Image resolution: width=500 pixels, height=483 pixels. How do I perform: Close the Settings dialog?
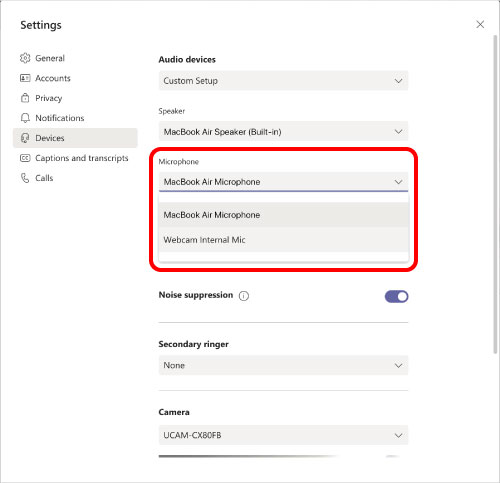(480, 24)
